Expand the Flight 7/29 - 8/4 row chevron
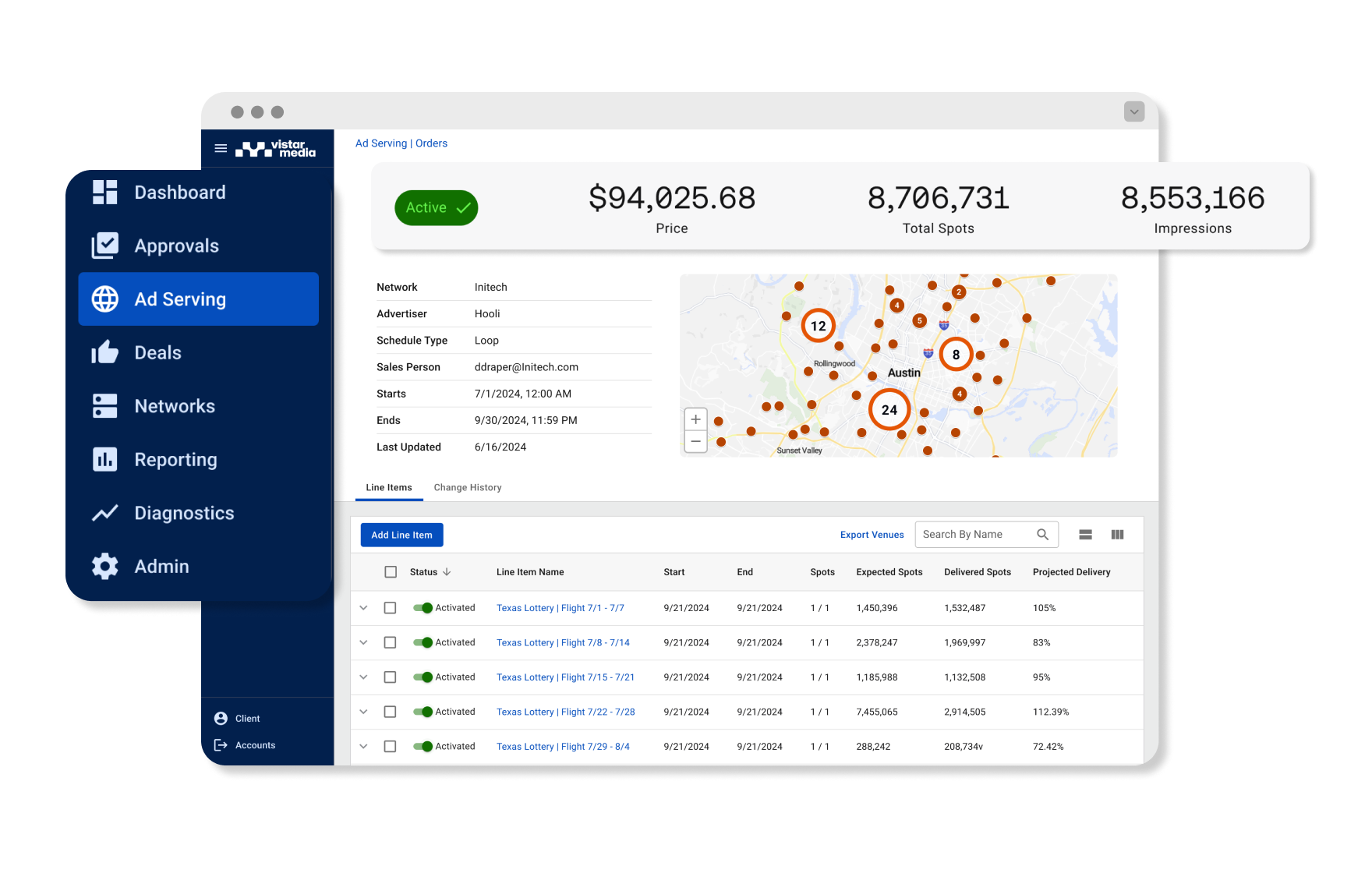 363,747
